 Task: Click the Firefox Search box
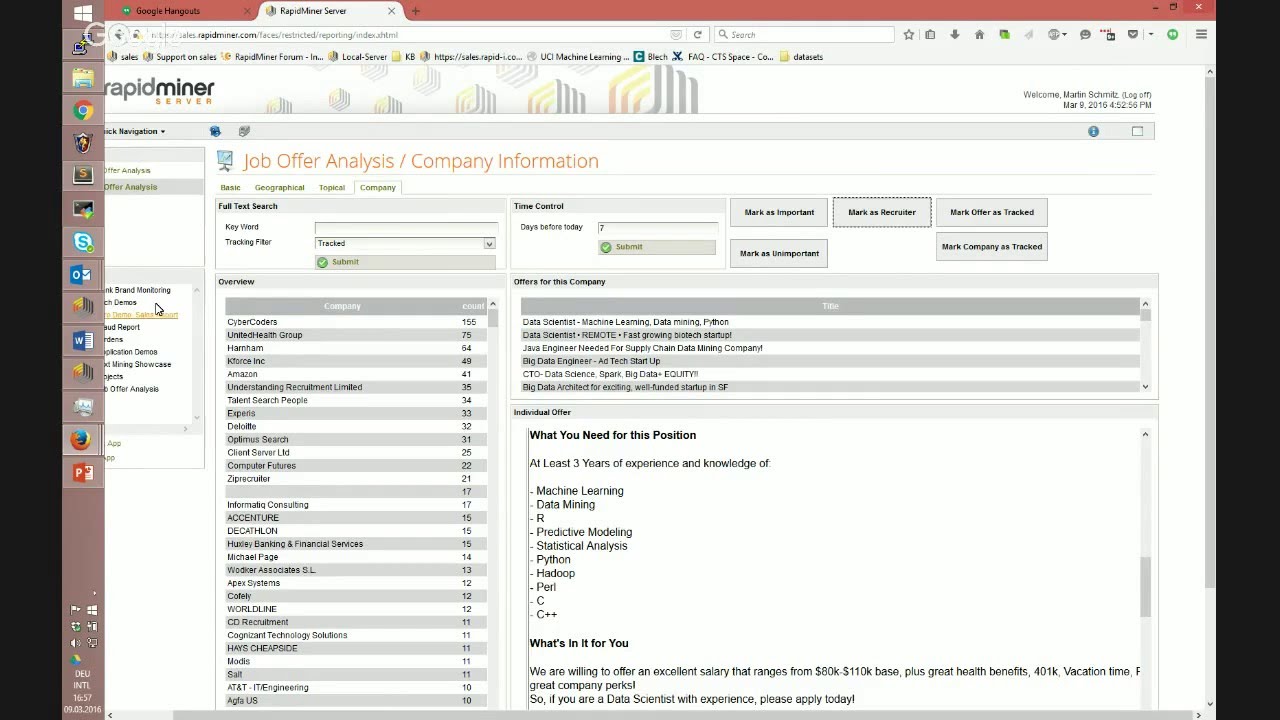pyautogui.click(x=804, y=34)
